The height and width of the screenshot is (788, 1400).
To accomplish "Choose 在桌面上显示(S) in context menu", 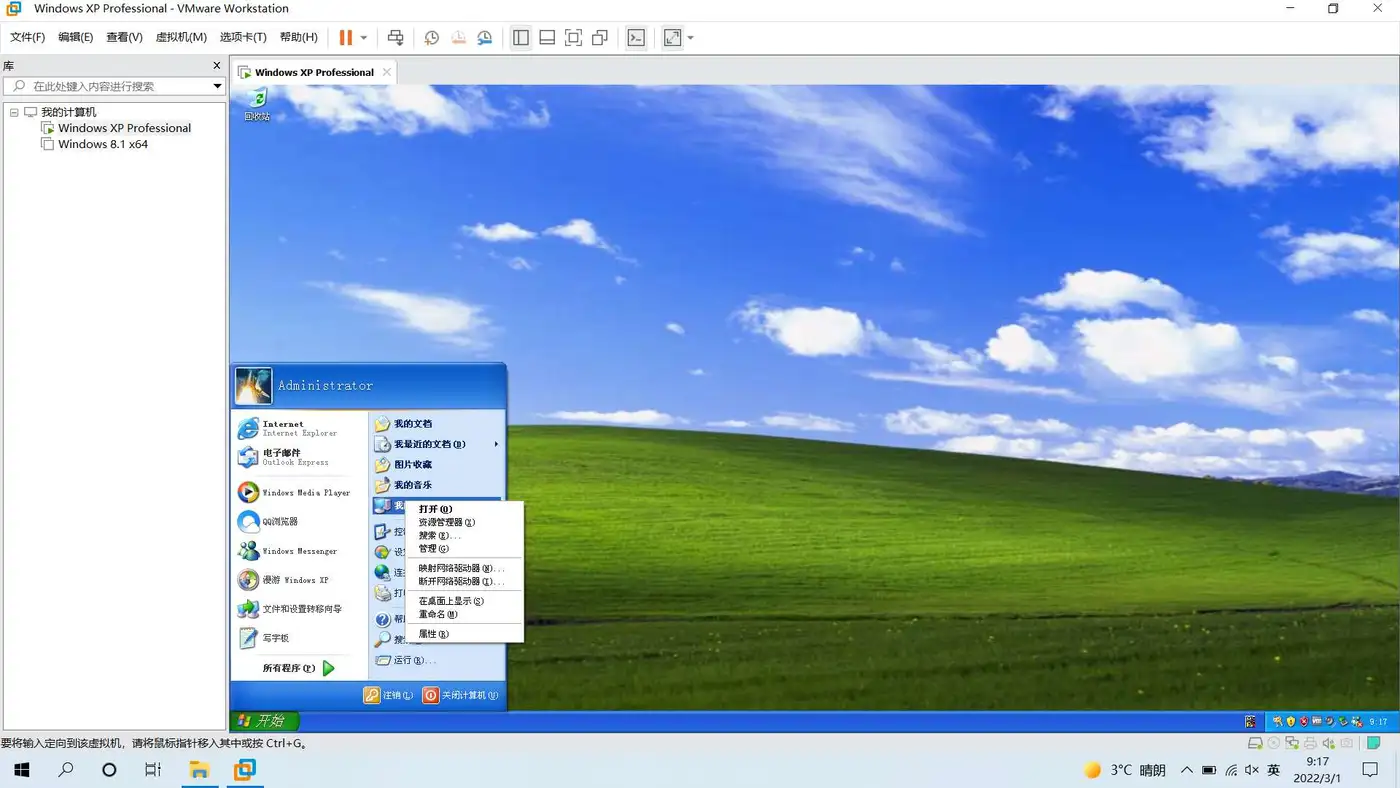I will click(x=465, y=601).
